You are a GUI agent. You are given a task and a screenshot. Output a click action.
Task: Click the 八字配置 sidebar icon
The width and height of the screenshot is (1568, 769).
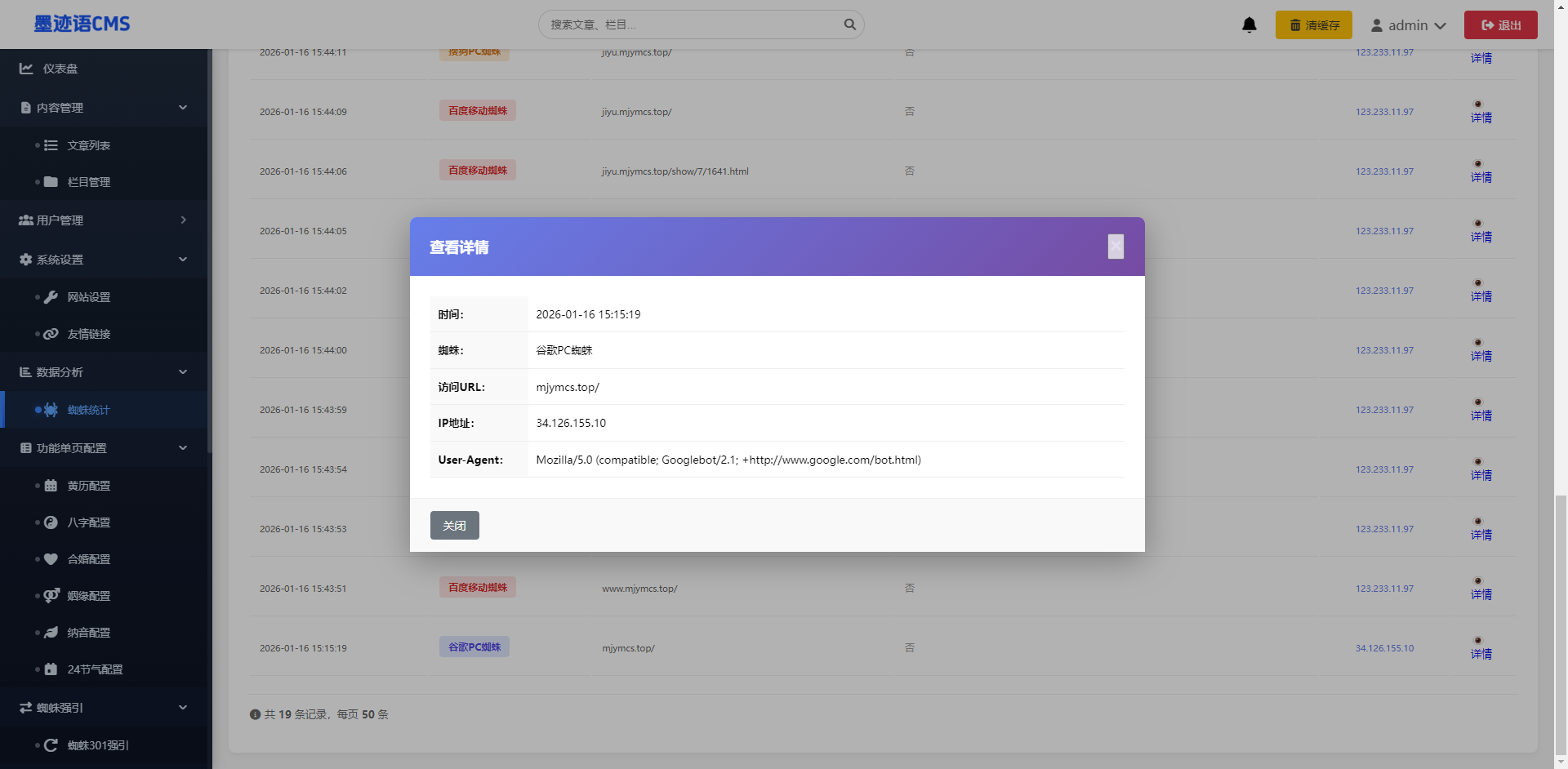click(51, 522)
